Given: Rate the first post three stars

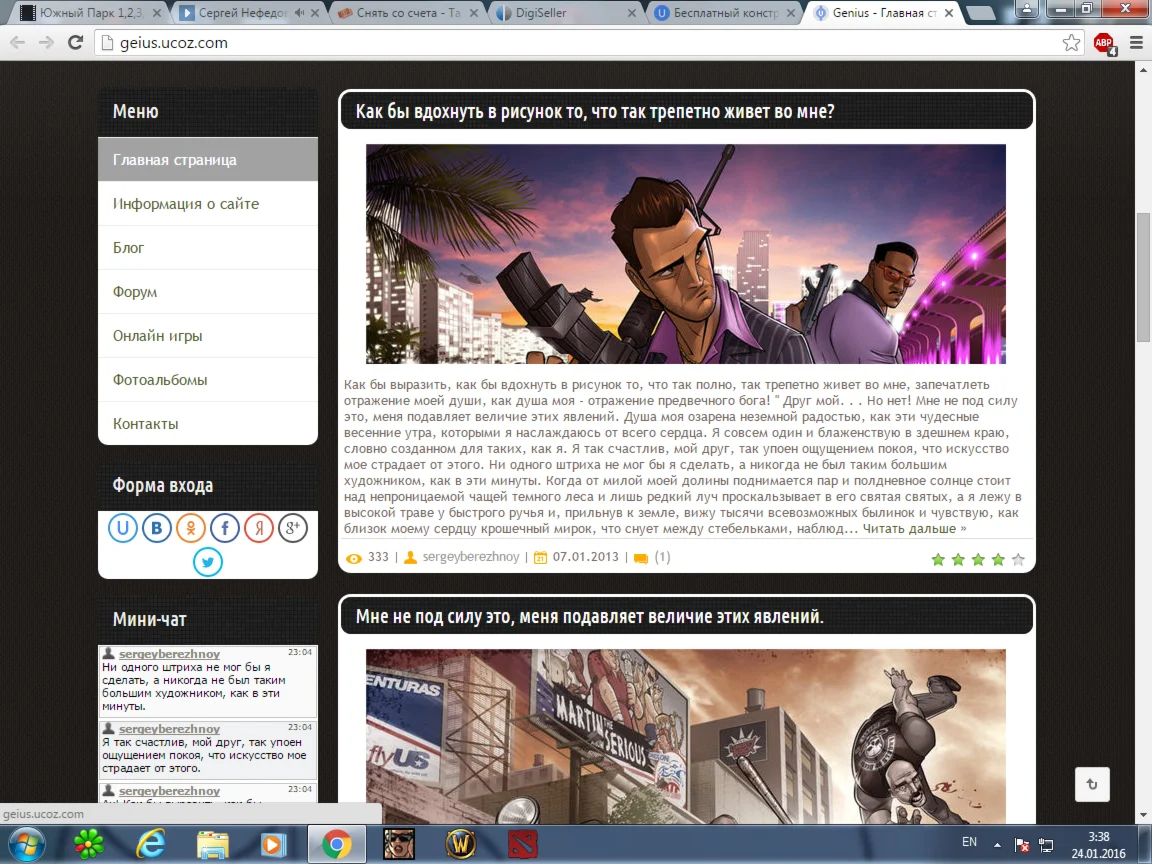Looking at the screenshot, I should (978, 560).
